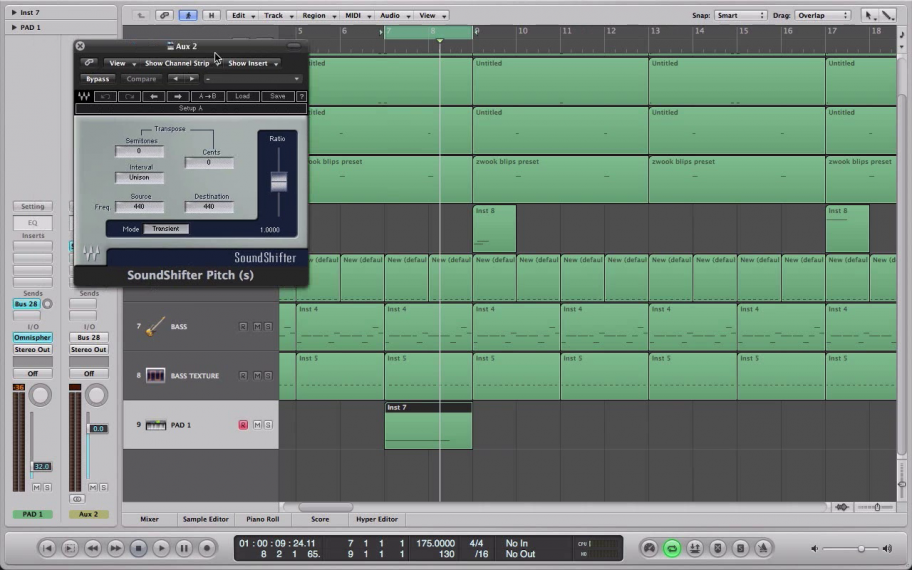Image resolution: width=912 pixels, height=570 pixels.
Task: Click the replace mode icon in the transport
Action: (x=718, y=548)
